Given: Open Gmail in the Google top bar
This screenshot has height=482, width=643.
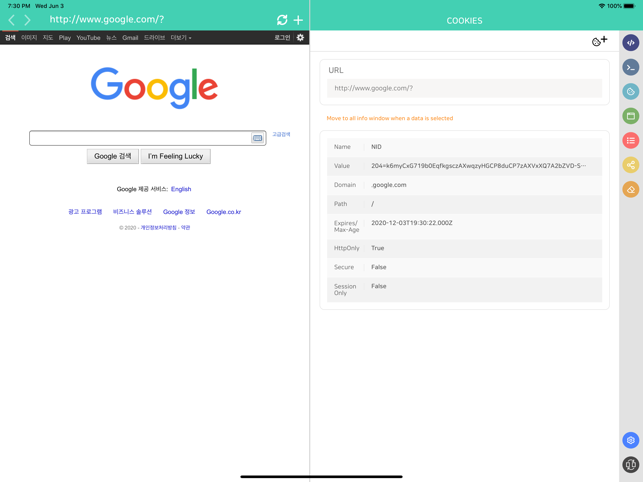Looking at the screenshot, I should click(x=130, y=38).
